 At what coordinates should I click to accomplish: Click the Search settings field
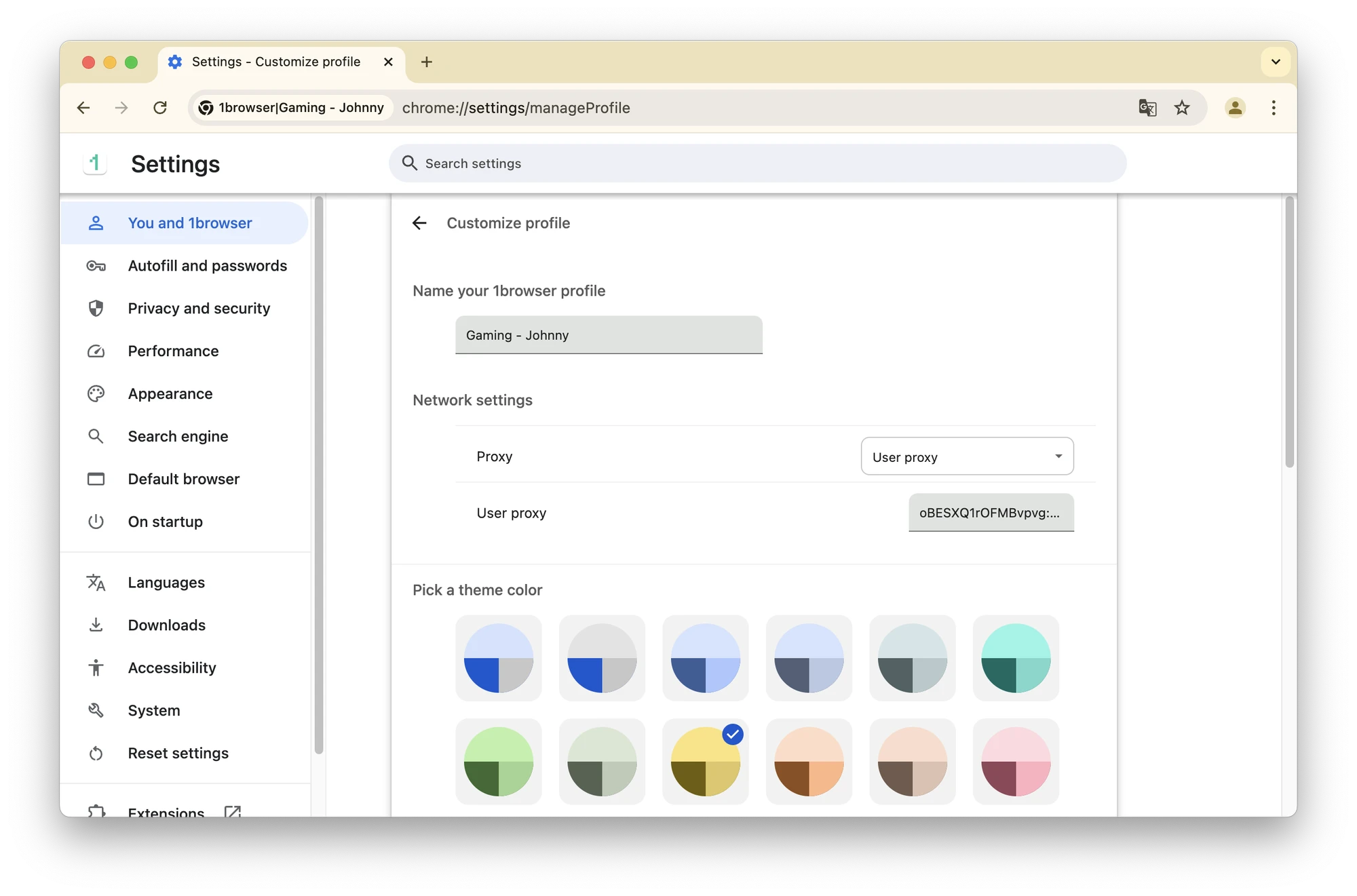pos(757,163)
